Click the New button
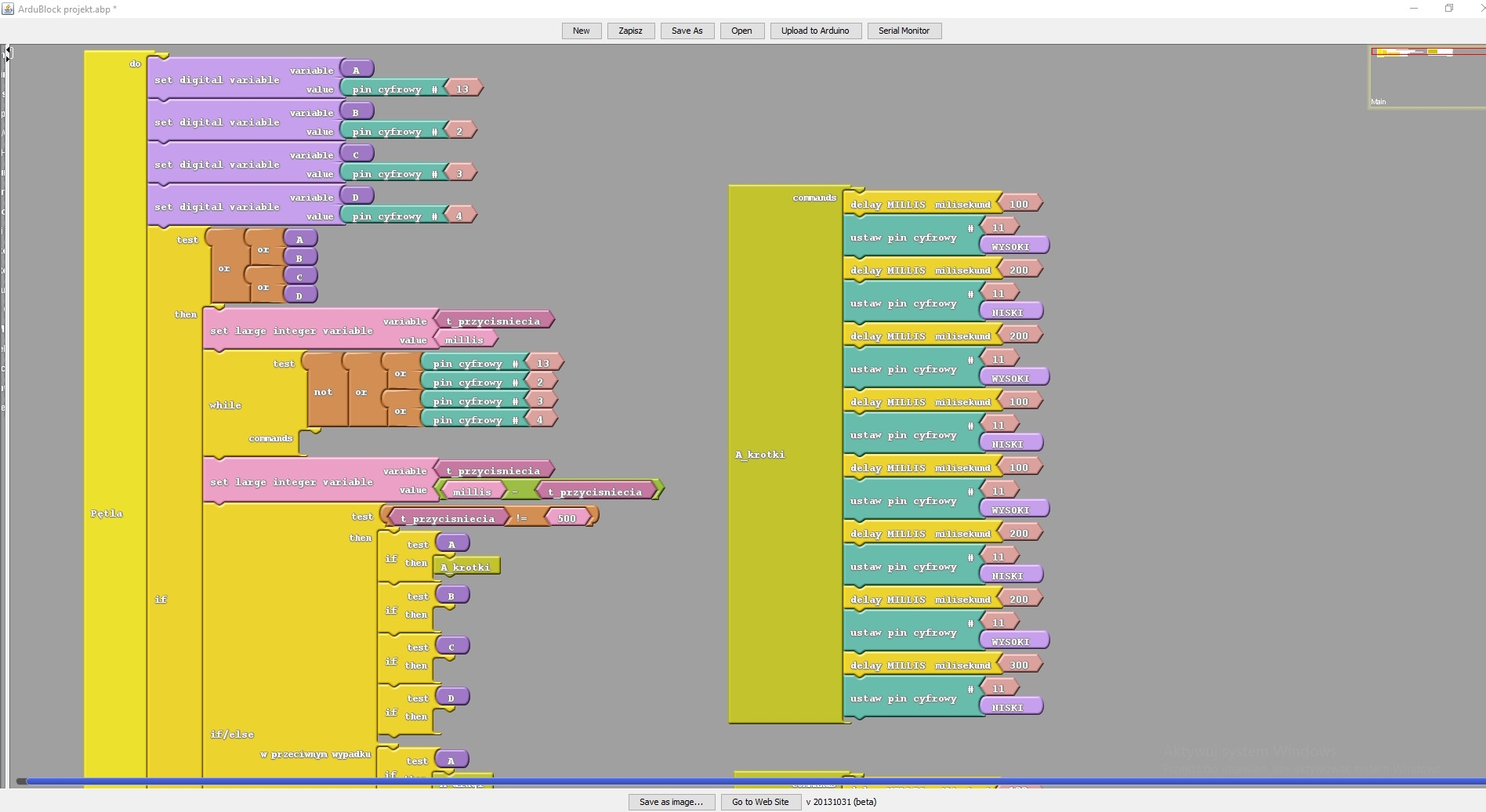The width and height of the screenshot is (1486, 812). coord(581,31)
